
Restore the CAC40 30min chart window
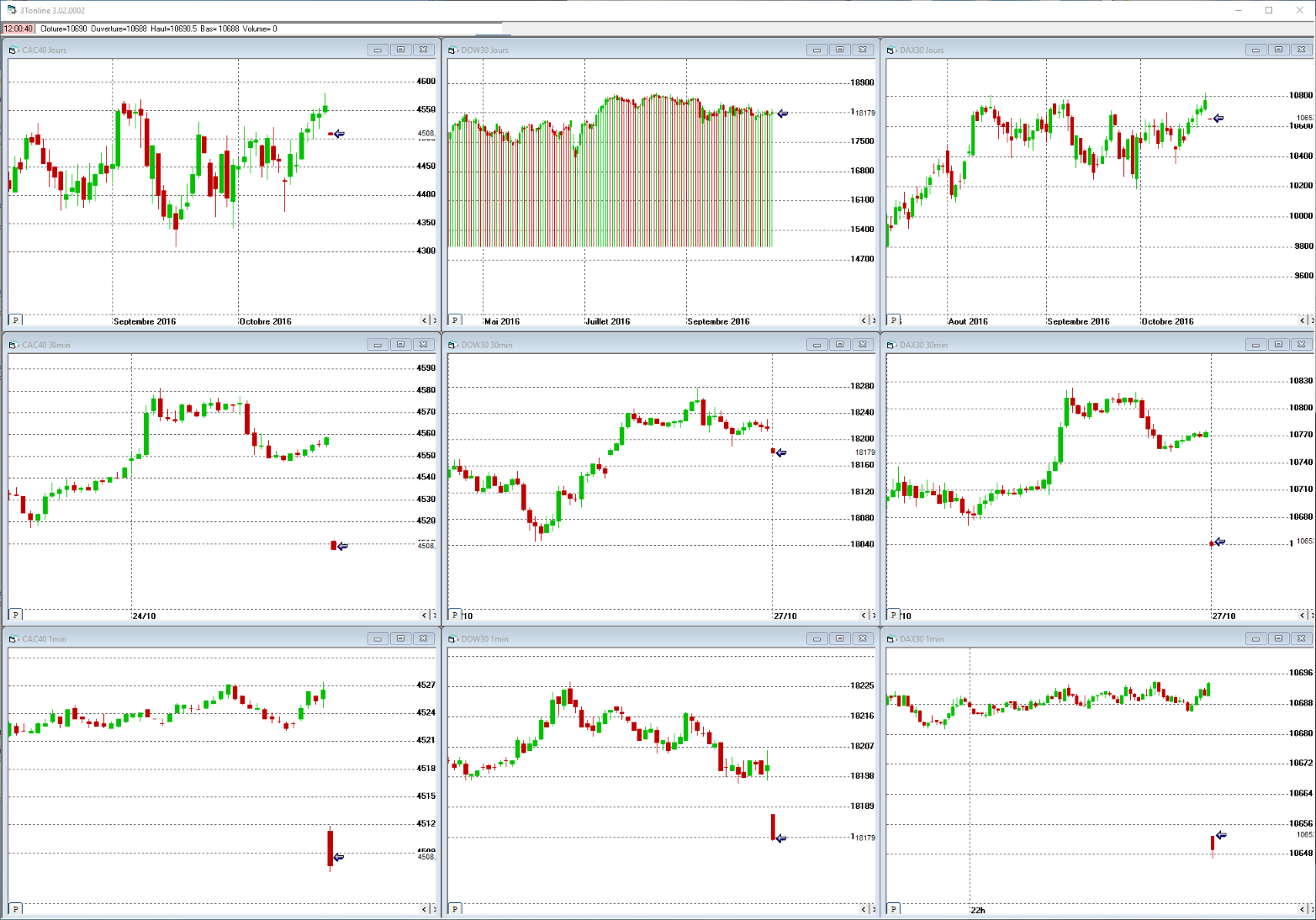point(401,345)
